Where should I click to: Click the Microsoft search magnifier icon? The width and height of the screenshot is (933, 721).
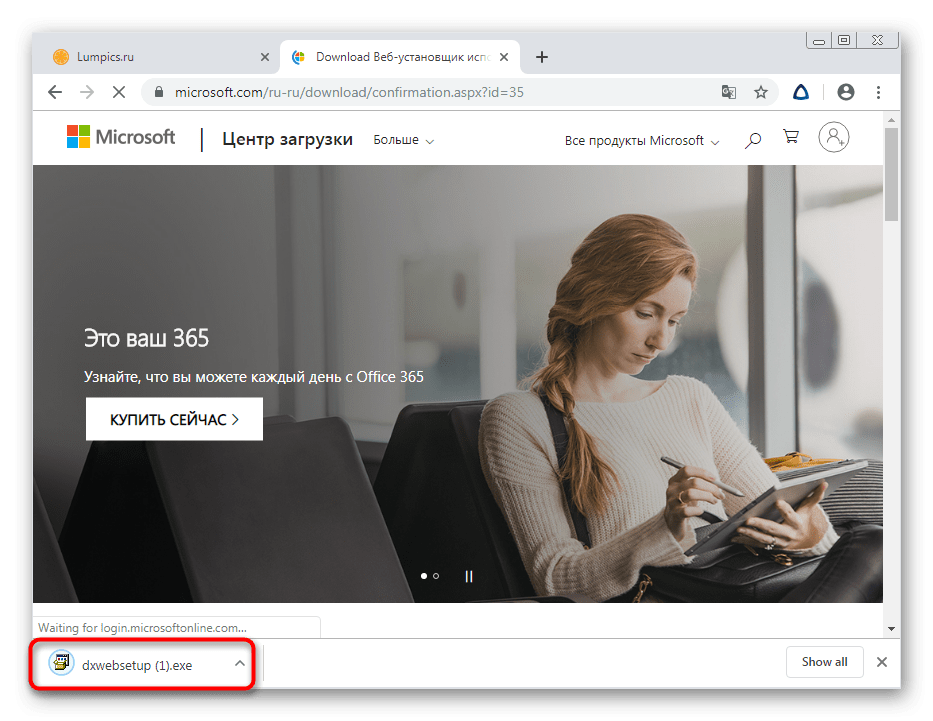pyautogui.click(x=753, y=140)
